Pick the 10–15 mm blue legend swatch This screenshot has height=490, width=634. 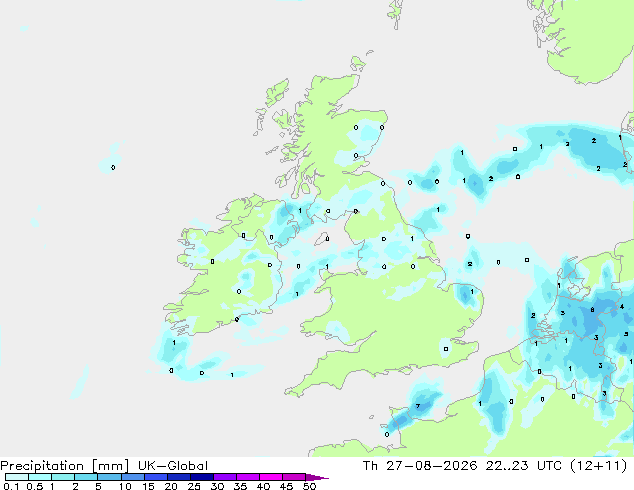click(132, 477)
